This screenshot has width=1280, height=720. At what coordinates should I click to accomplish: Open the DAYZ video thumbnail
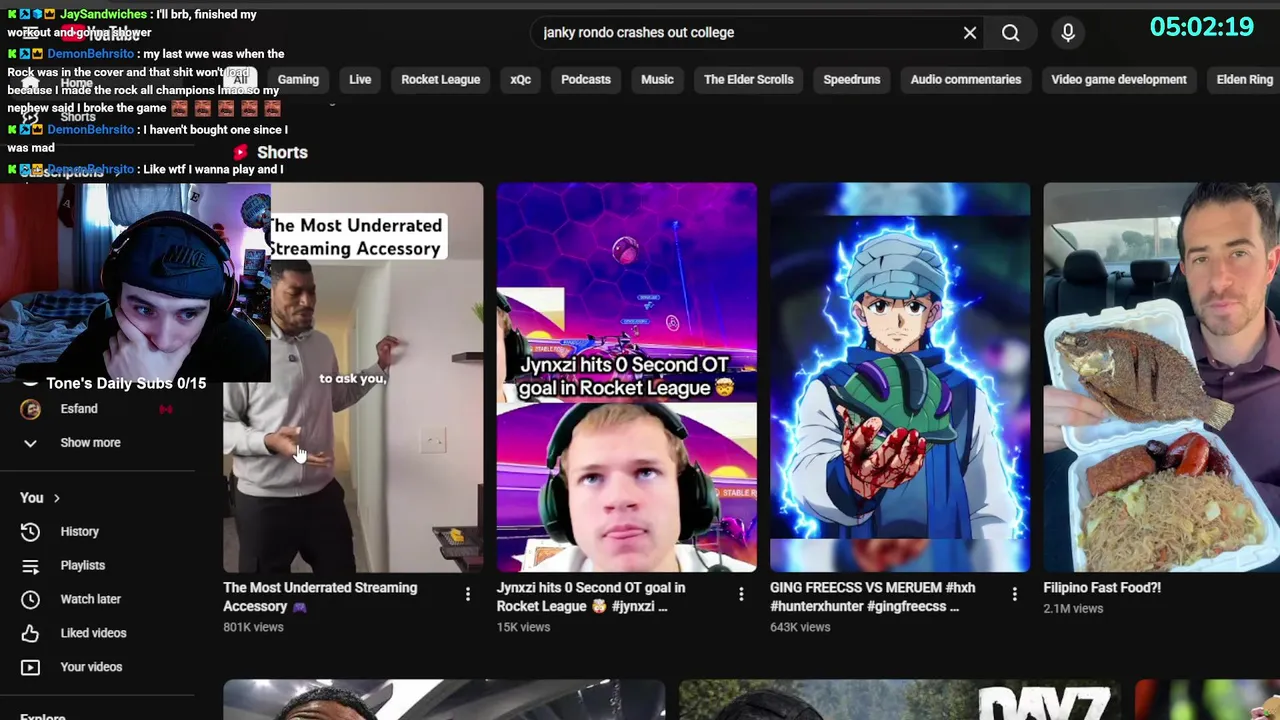(900, 700)
